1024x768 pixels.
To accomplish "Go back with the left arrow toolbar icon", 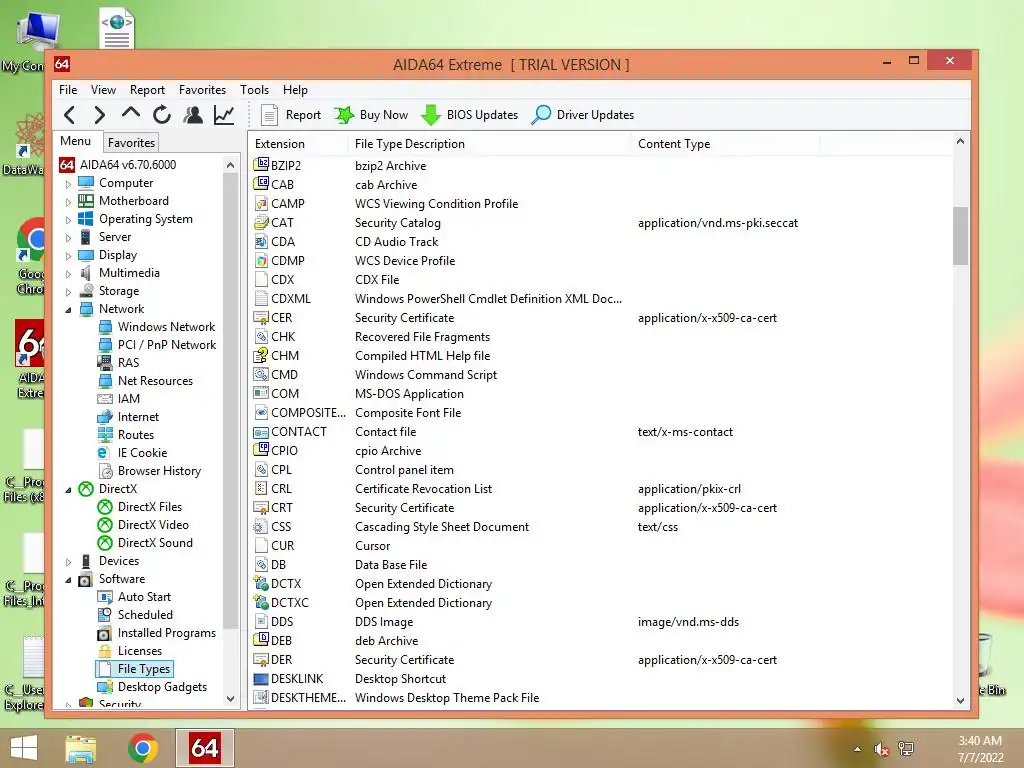I will pyautogui.click(x=70, y=115).
